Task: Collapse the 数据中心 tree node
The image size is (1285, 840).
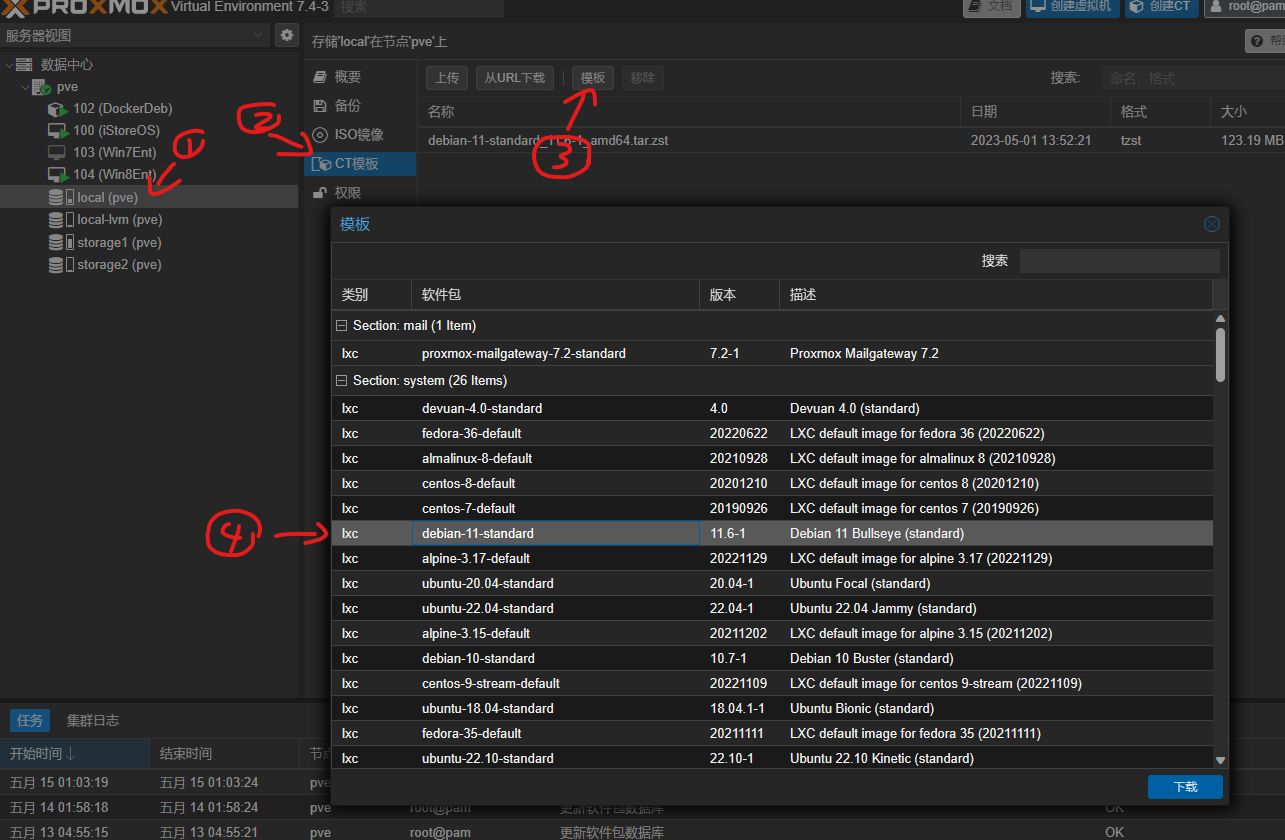Action: pos(8,64)
